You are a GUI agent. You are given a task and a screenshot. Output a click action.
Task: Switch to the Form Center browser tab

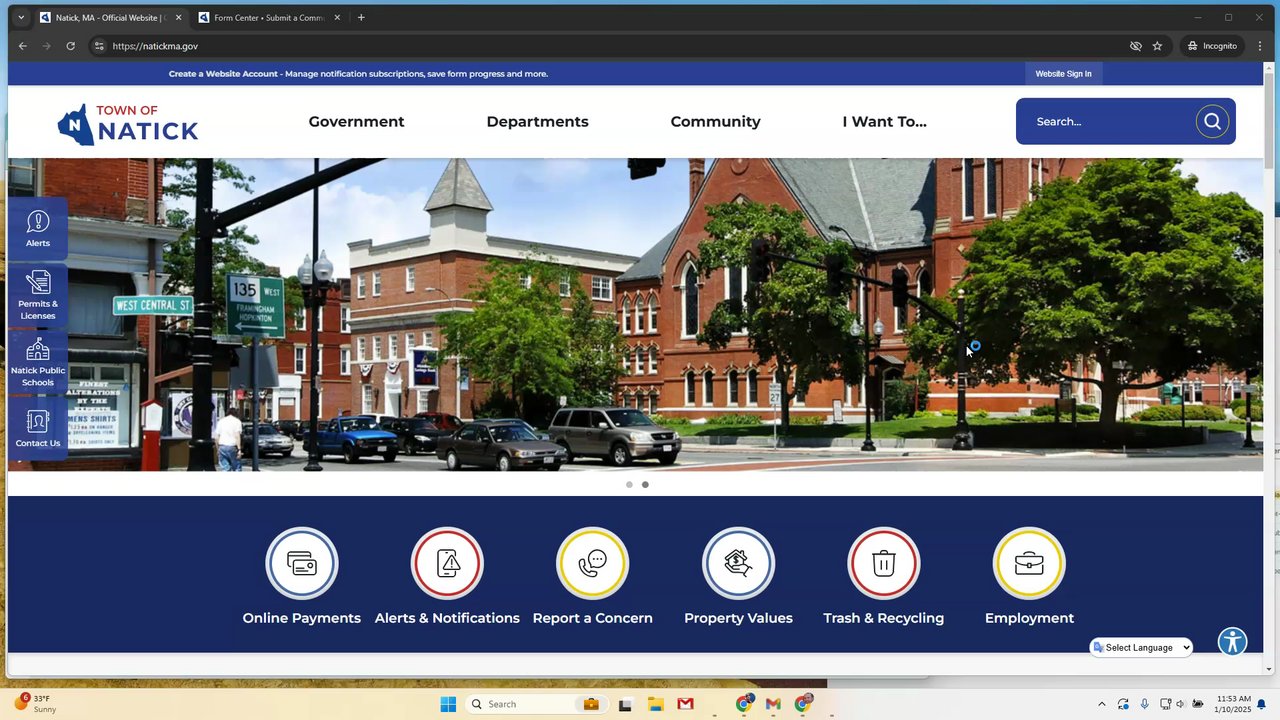click(x=269, y=17)
